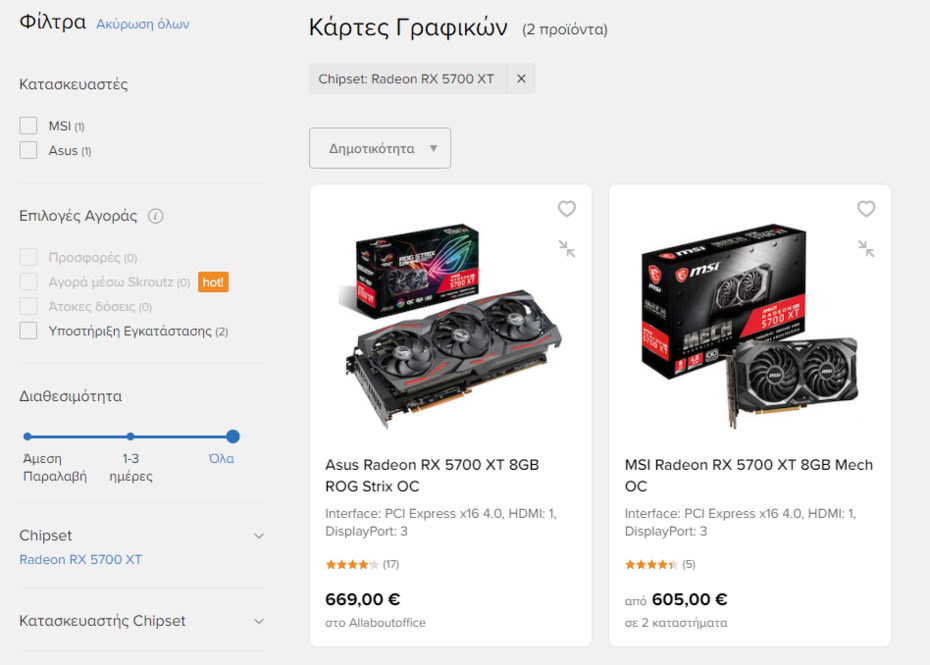The width and height of the screenshot is (930, 665).
Task: Collapse the Chipset filter section
Action: click(258, 536)
